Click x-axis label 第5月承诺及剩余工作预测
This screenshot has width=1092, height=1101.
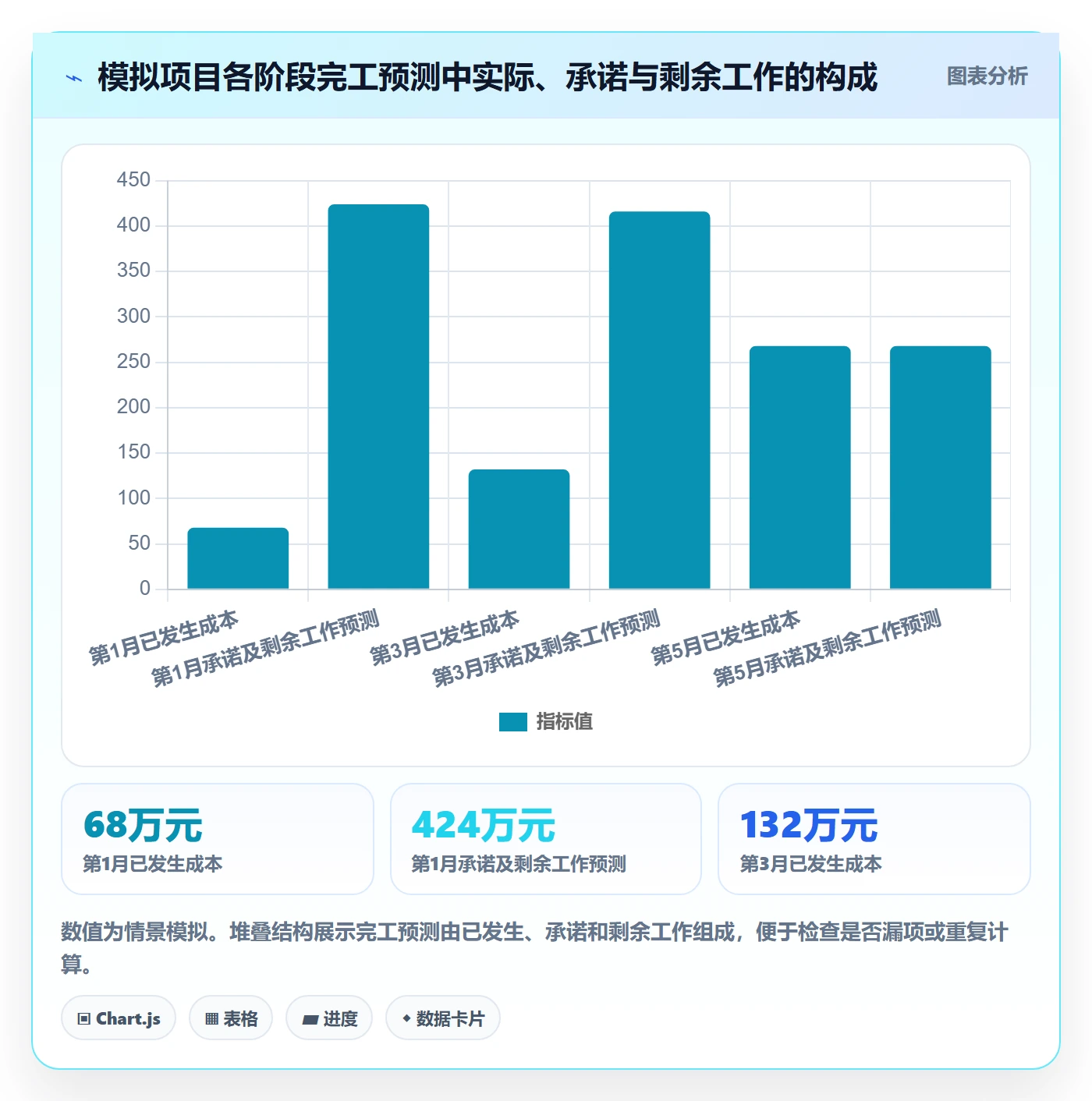(x=827, y=649)
